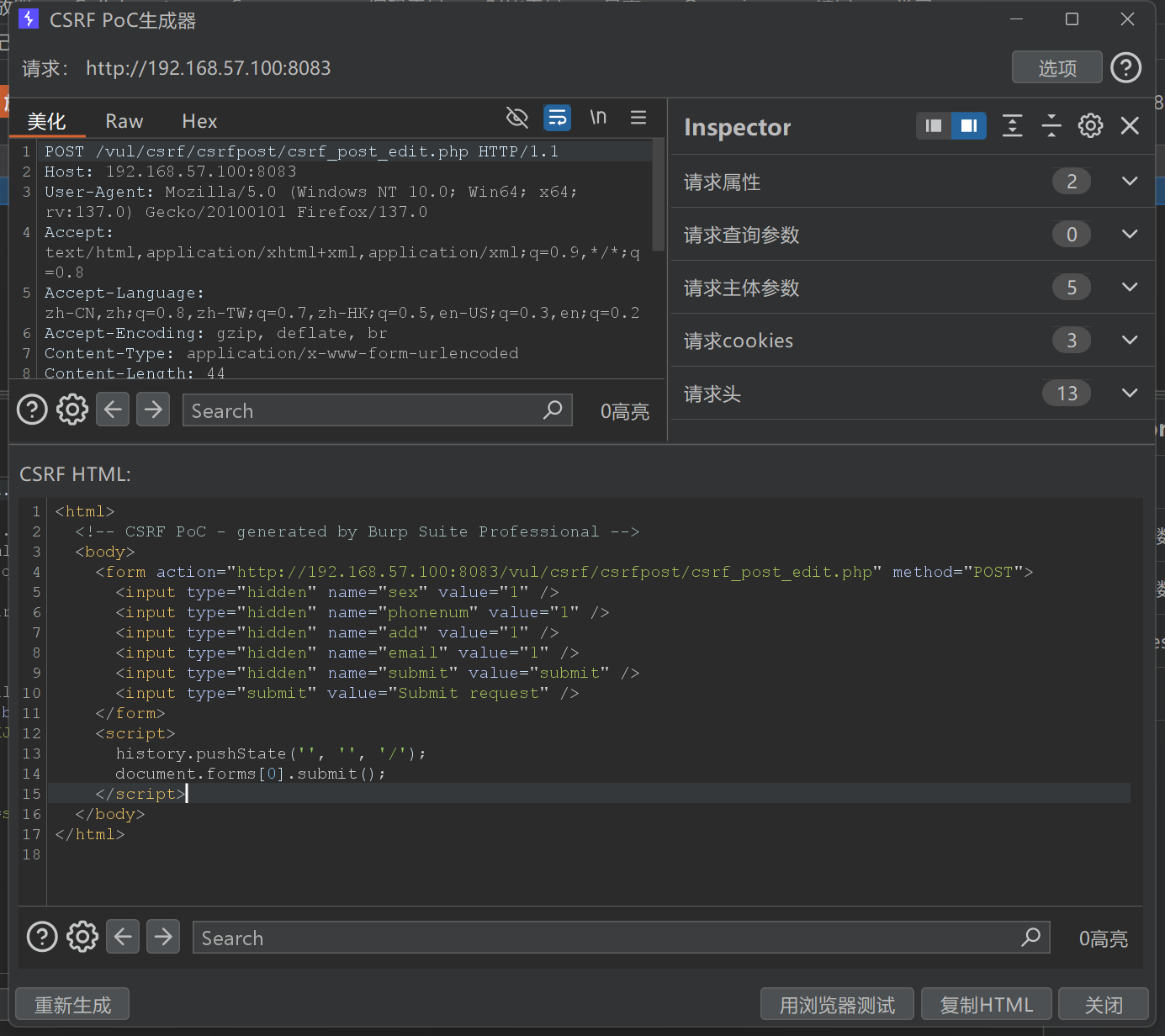Screen dimensions: 1165x1036
Task: Toggle the \n show-newlines icon
Action: [x=598, y=118]
